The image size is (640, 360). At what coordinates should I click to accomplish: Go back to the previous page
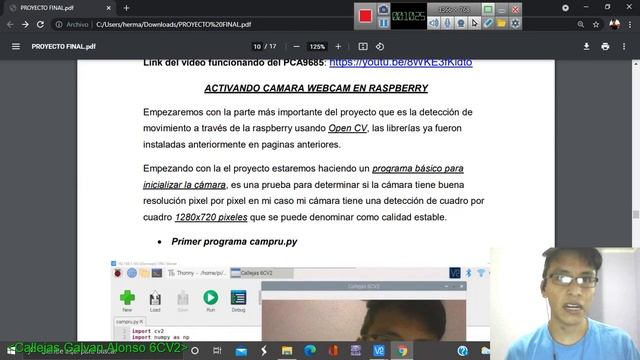(x=10, y=24)
